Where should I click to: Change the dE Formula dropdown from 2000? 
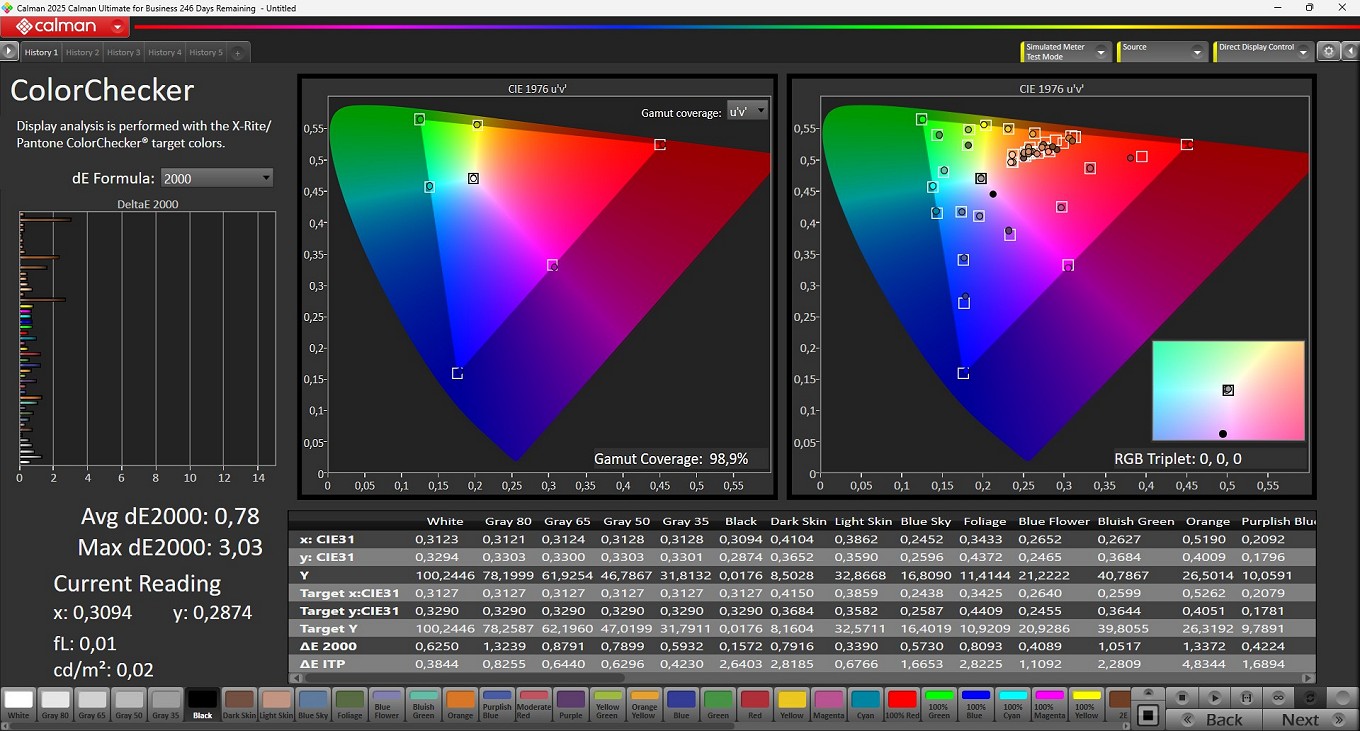click(217, 178)
